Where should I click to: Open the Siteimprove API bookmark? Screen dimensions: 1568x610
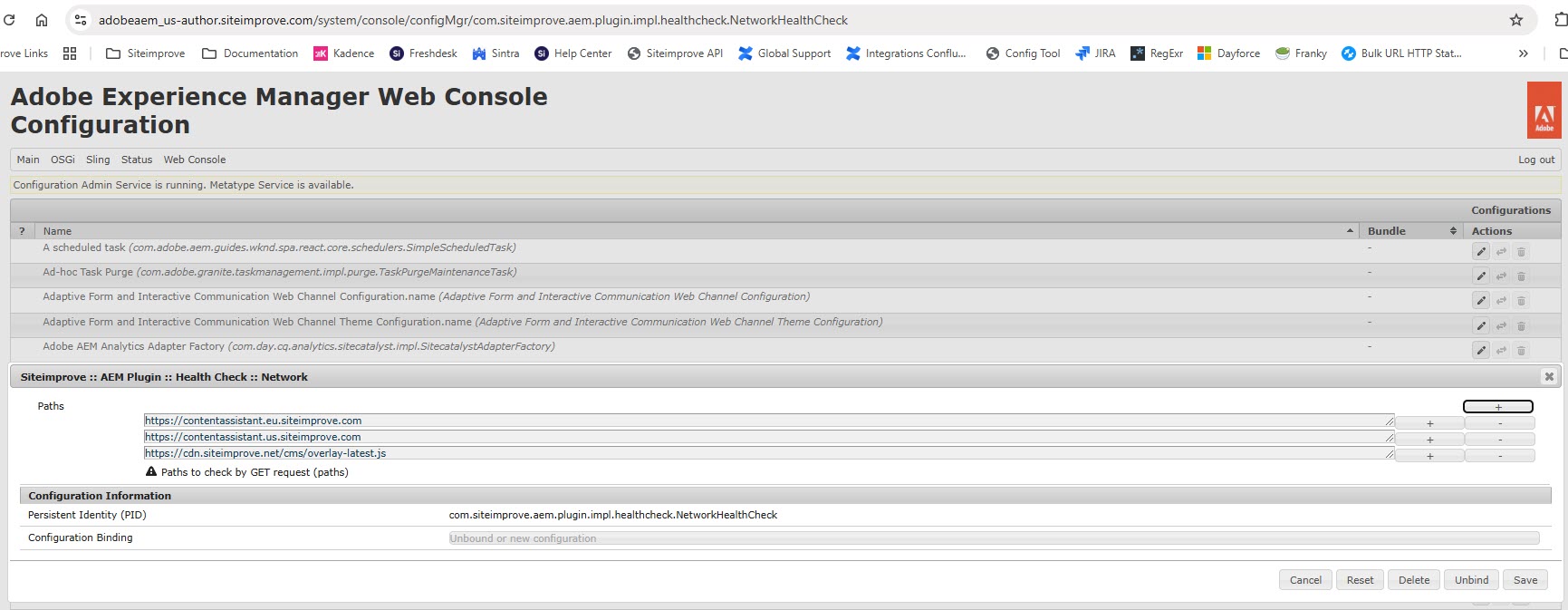coord(675,53)
